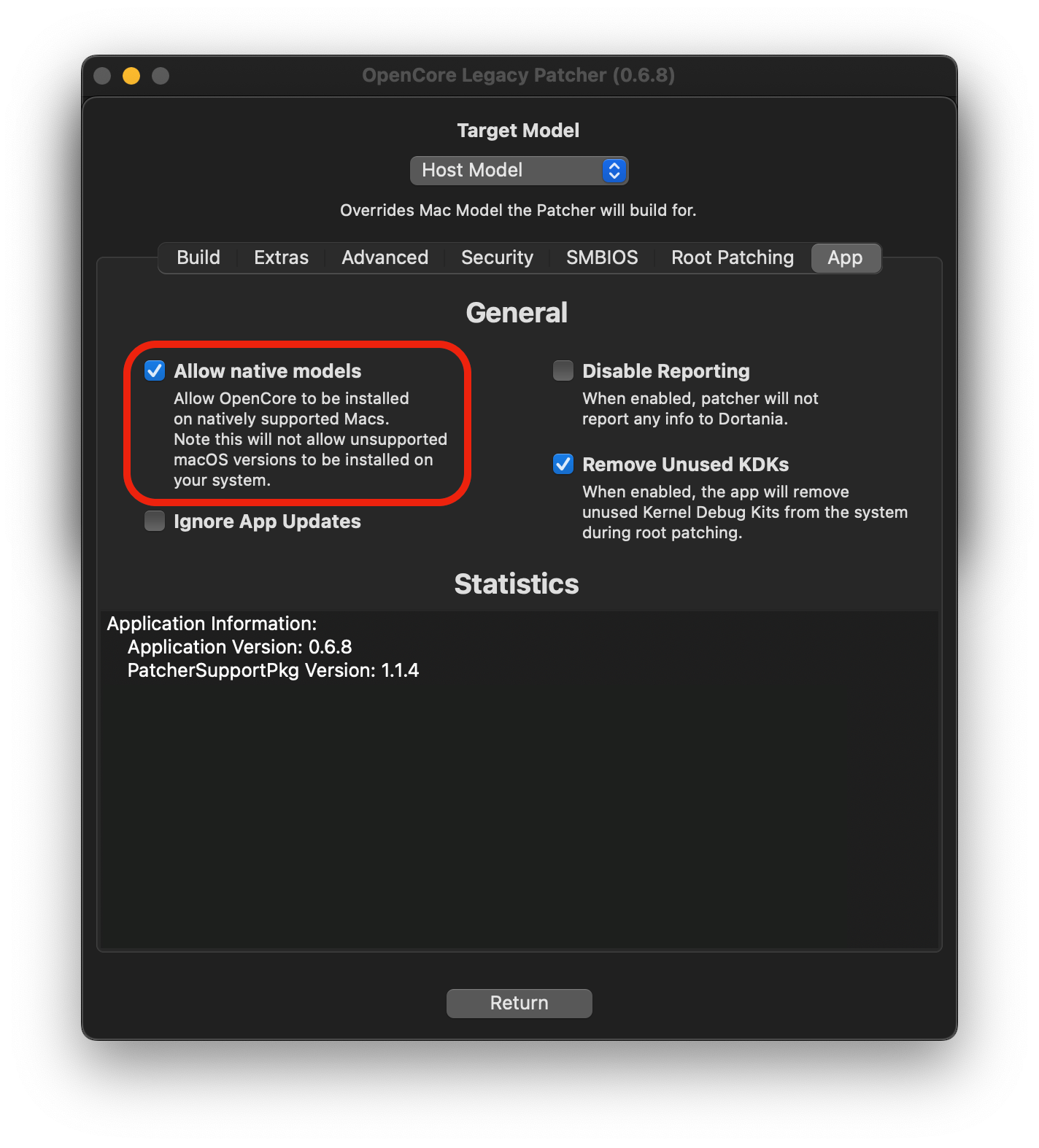Click the PatcherSupportPkg Version text line
The image size is (1039, 1148).
[273, 671]
